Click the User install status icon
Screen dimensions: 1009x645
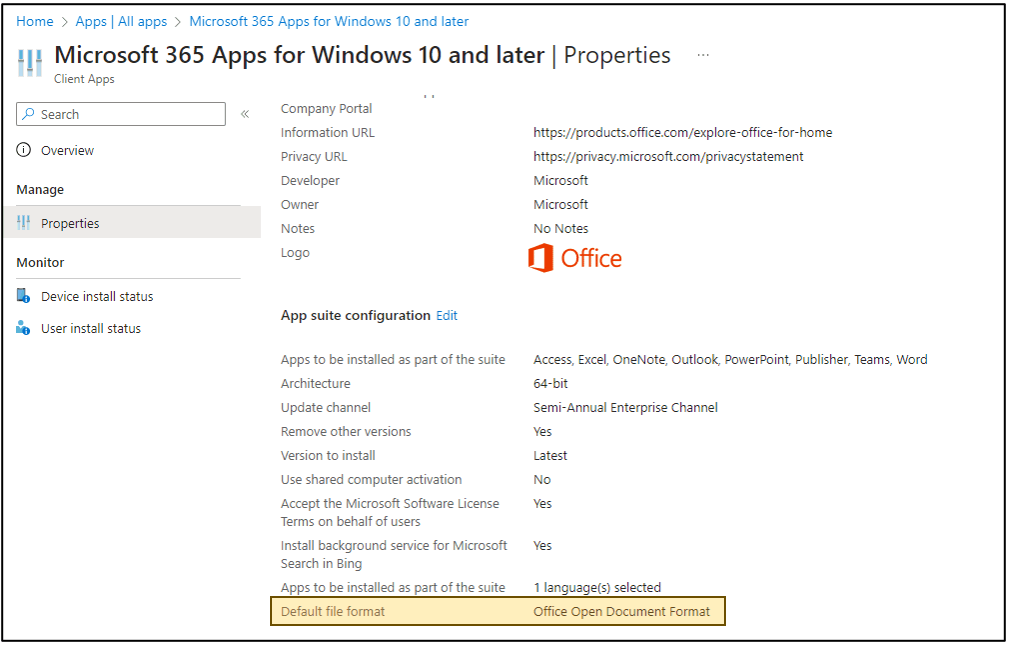(23, 328)
